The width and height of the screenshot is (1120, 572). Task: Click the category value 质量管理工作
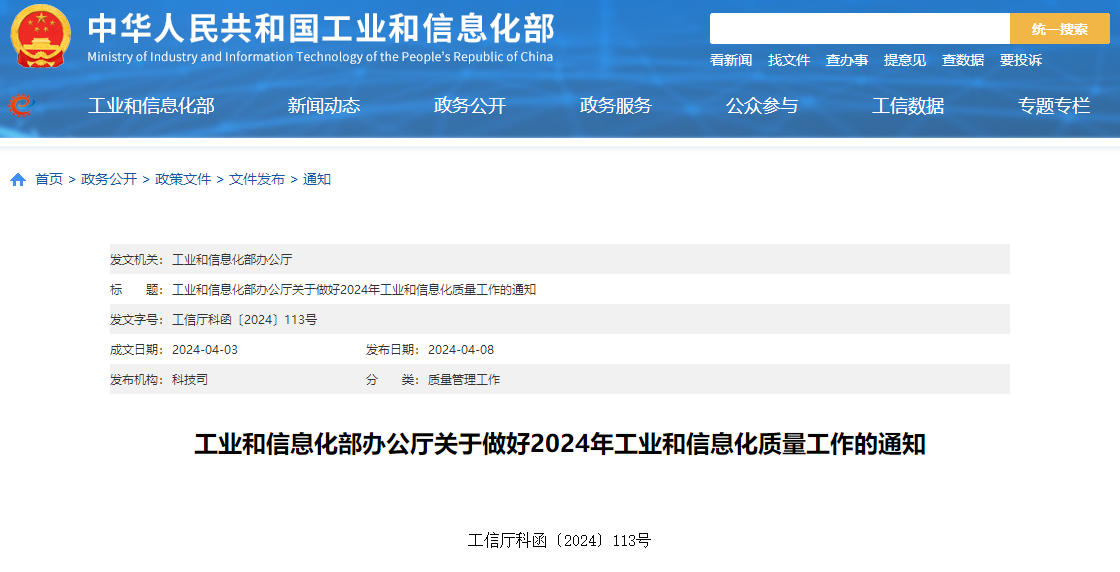tap(464, 379)
